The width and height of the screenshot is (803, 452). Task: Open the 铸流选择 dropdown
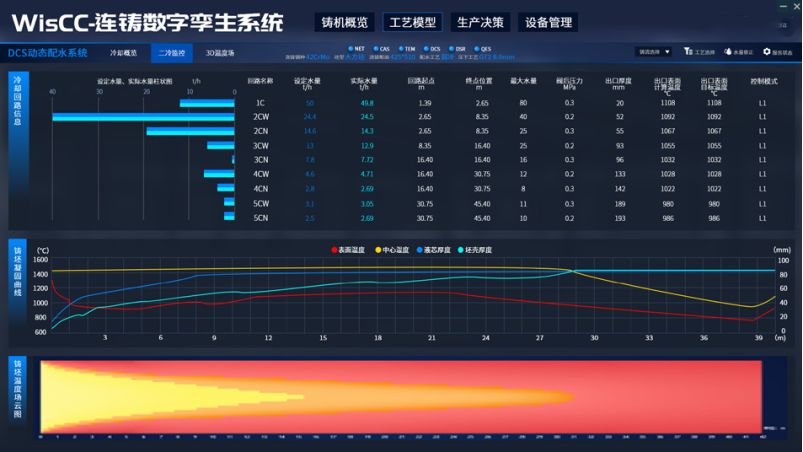(653, 52)
